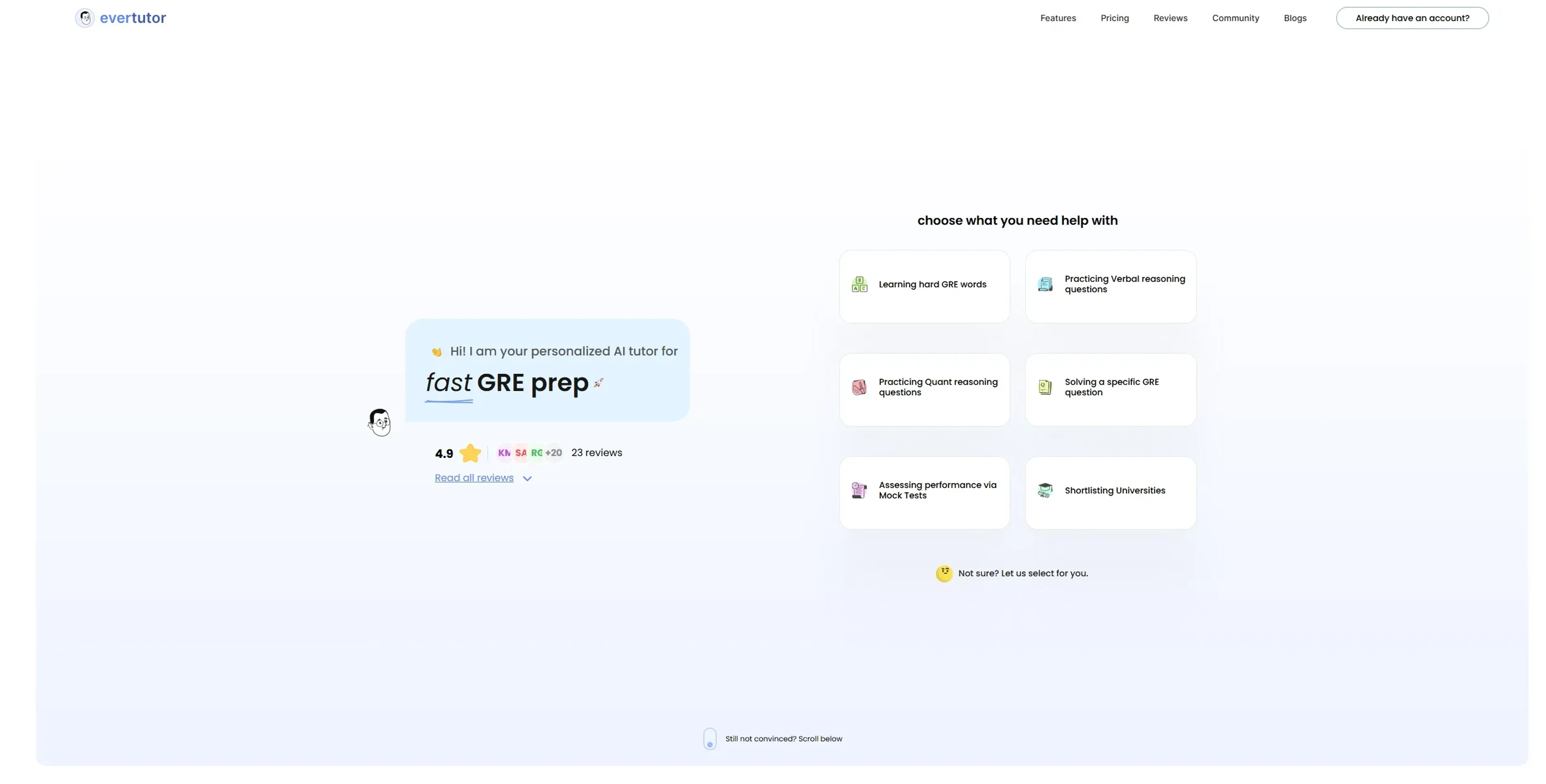Image resolution: width=1546 pixels, height=784 pixels.
Task: Click the thinking face emoji icon
Action: 943,574
